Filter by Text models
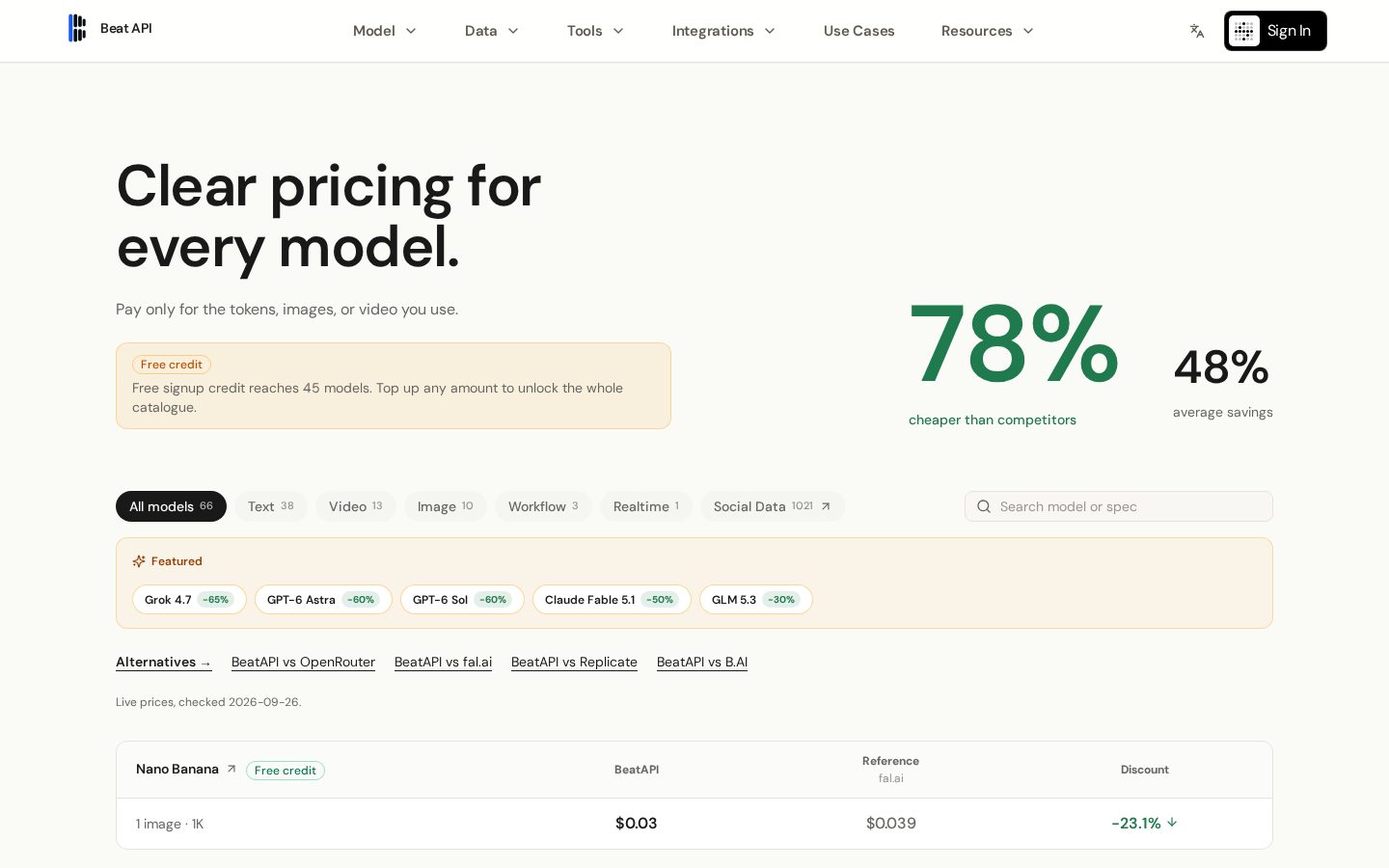The image size is (1389, 868). click(x=271, y=506)
